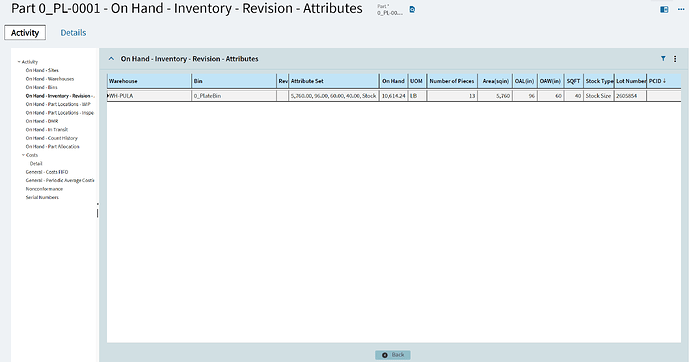Select On Hand - Warehouses in tree

pyautogui.click(x=50, y=79)
